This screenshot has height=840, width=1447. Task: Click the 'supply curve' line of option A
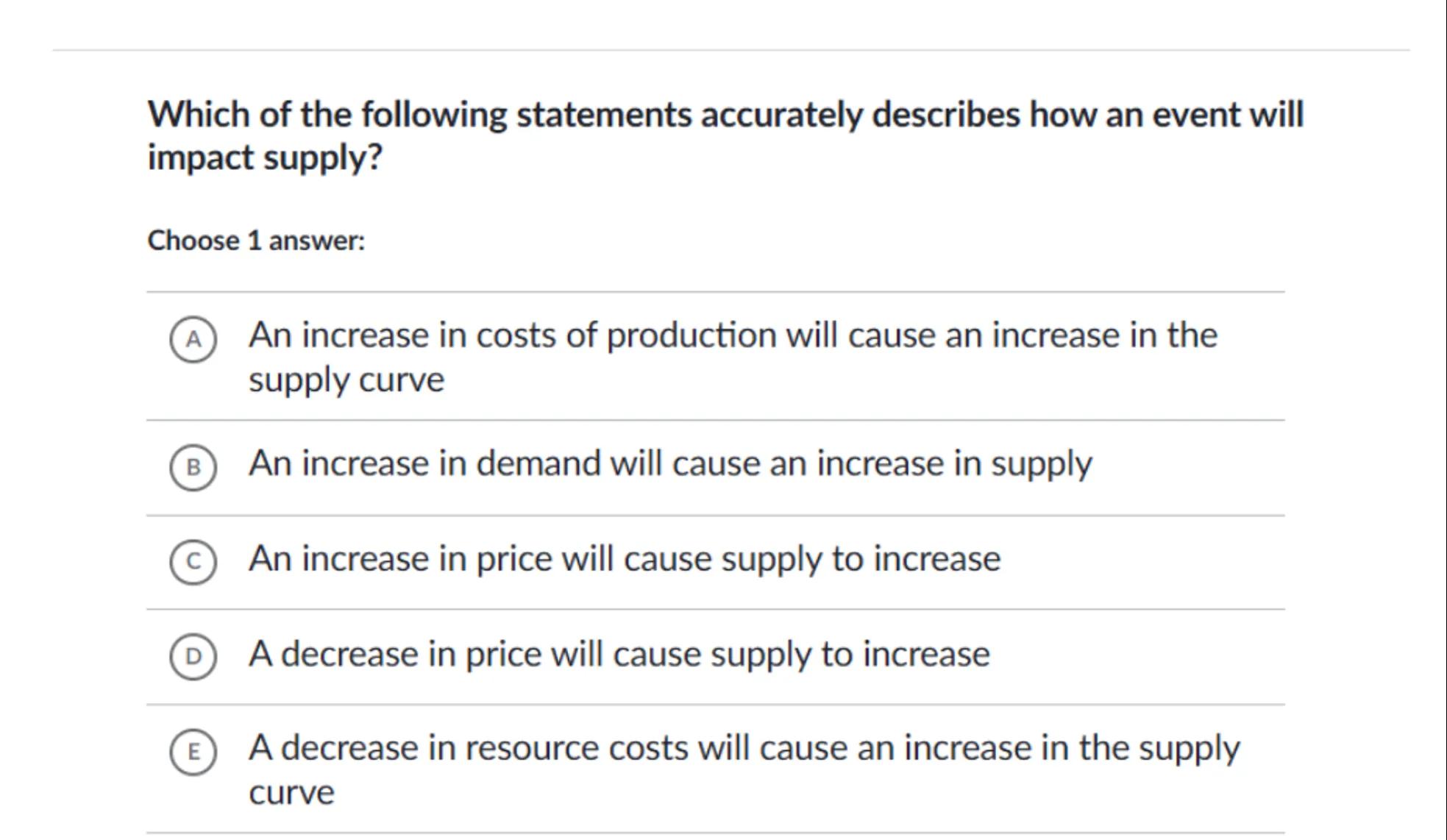(x=346, y=380)
